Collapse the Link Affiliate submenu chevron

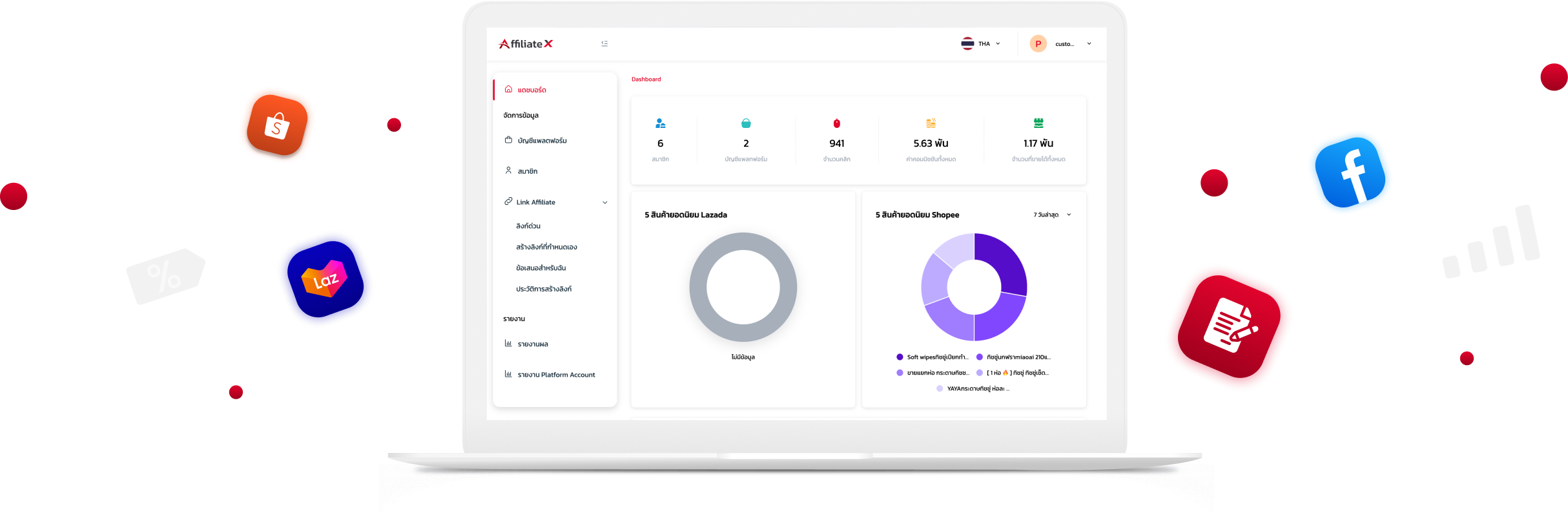(x=605, y=202)
